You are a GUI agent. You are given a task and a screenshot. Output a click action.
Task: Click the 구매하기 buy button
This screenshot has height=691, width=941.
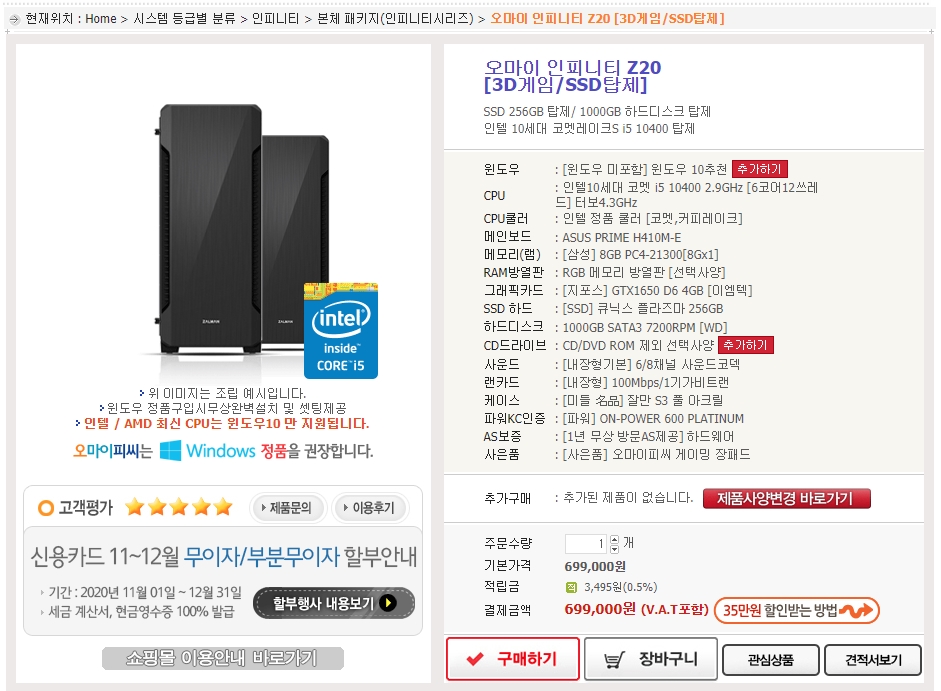click(513, 659)
